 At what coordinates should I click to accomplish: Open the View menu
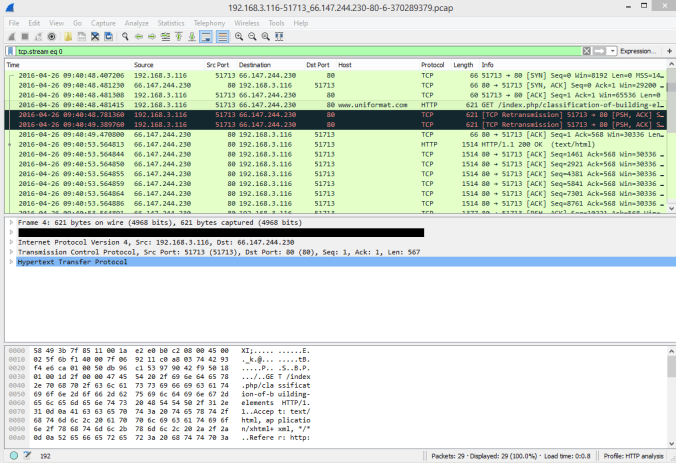(x=56, y=23)
